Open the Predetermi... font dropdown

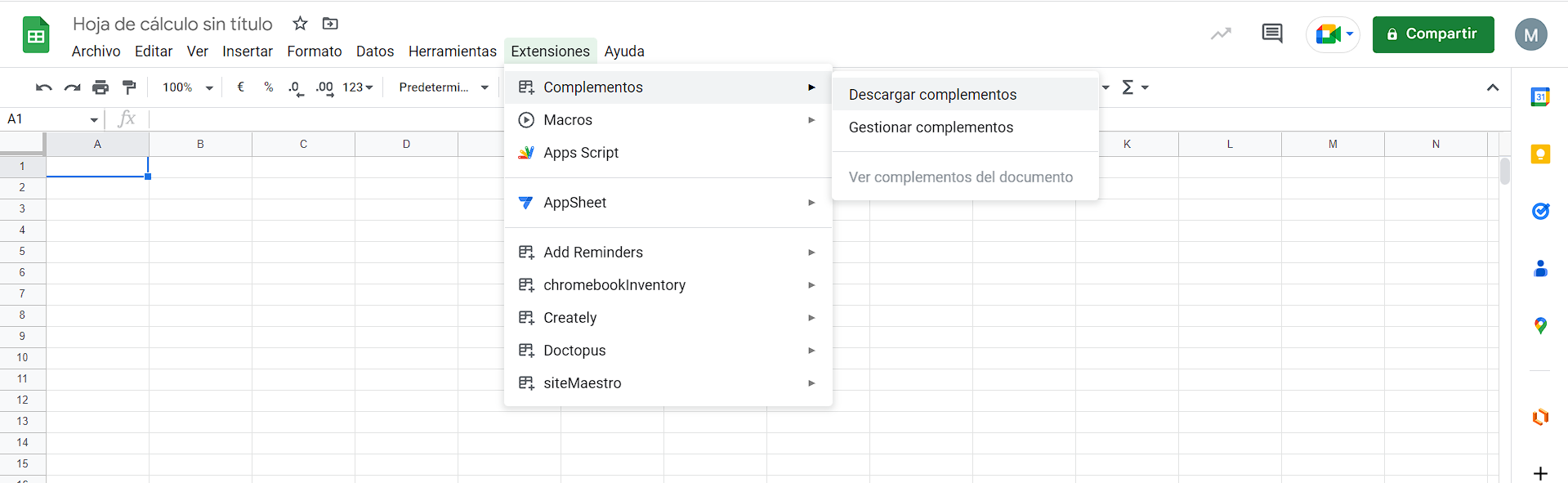(444, 87)
